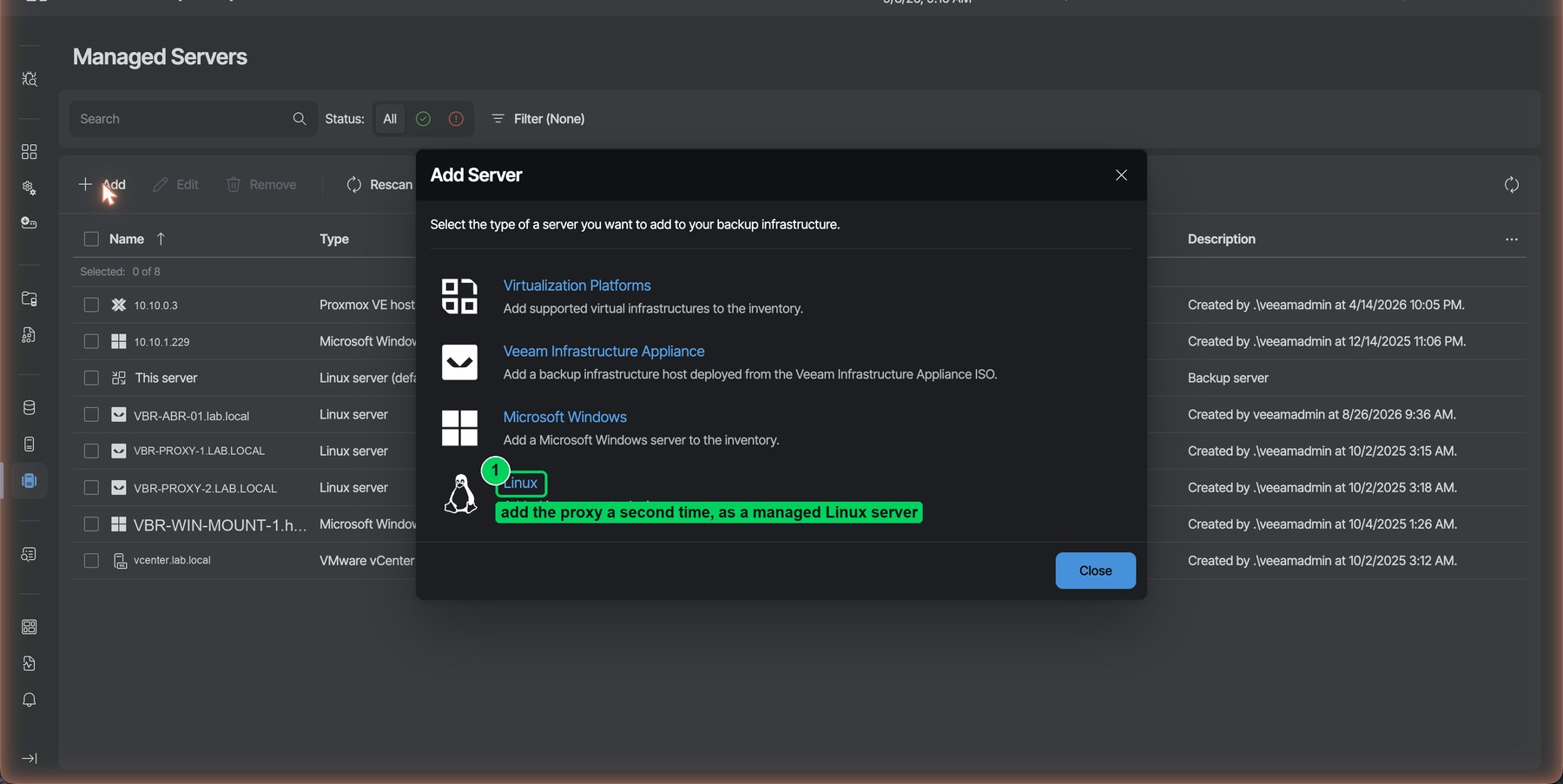Click the blue Close button

[x=1095, y=570]
